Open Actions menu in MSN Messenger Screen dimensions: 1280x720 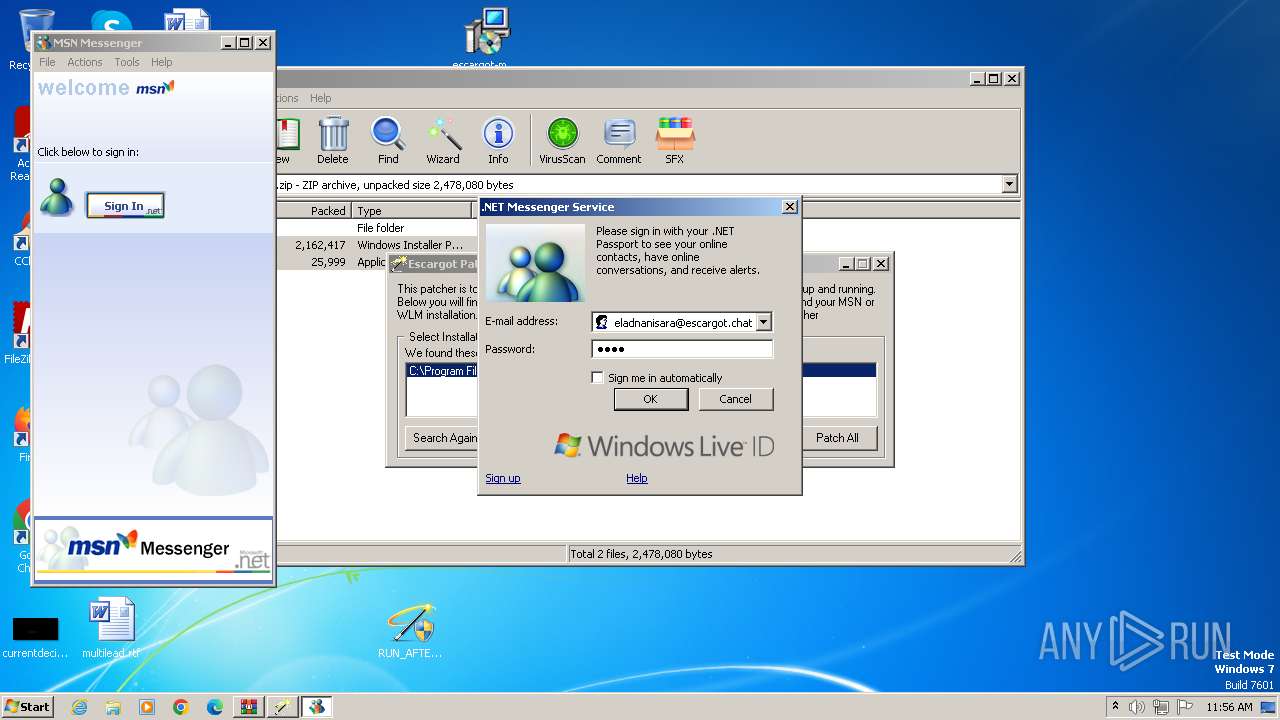[85, 62]
